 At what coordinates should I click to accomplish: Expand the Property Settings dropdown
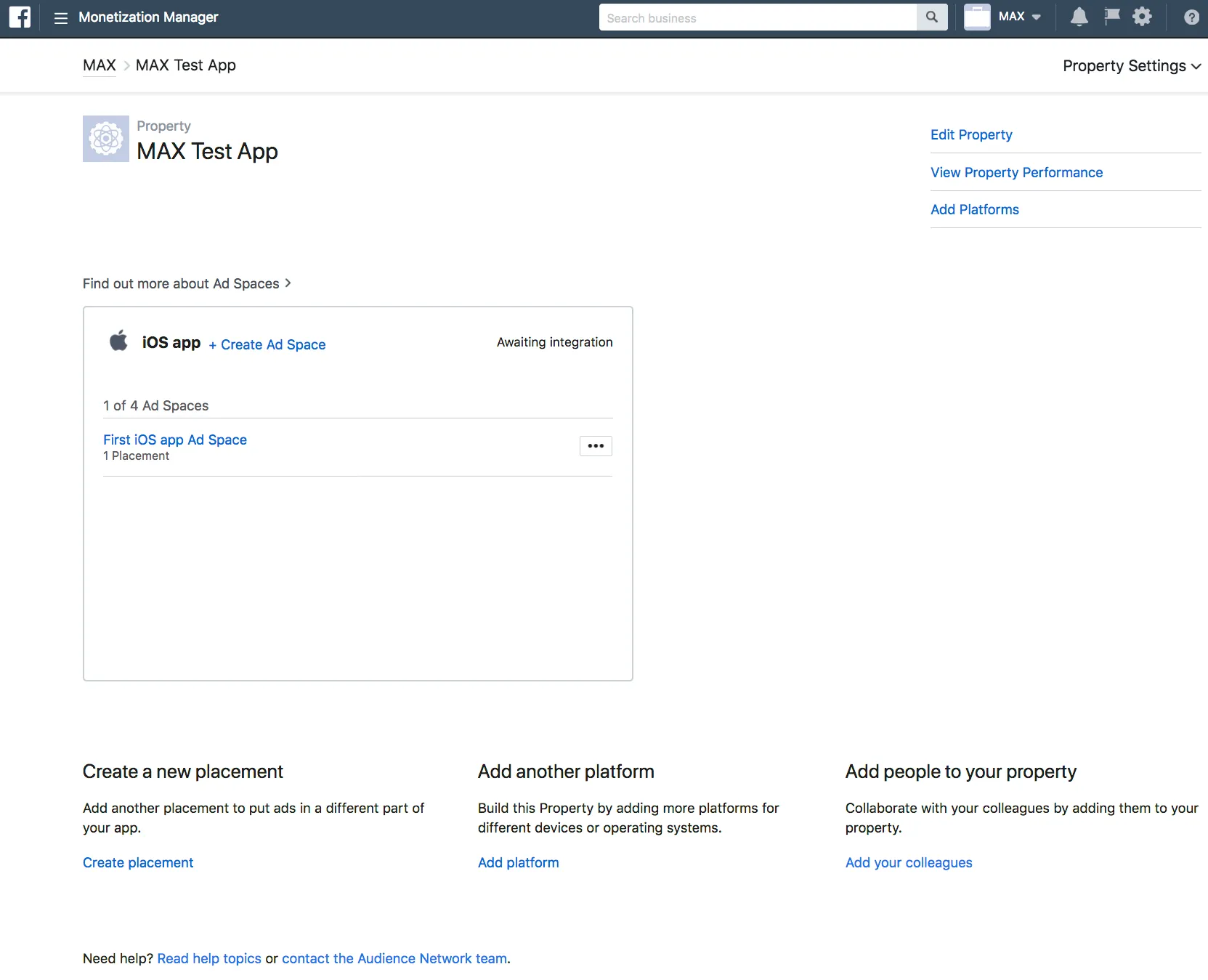1131,66
